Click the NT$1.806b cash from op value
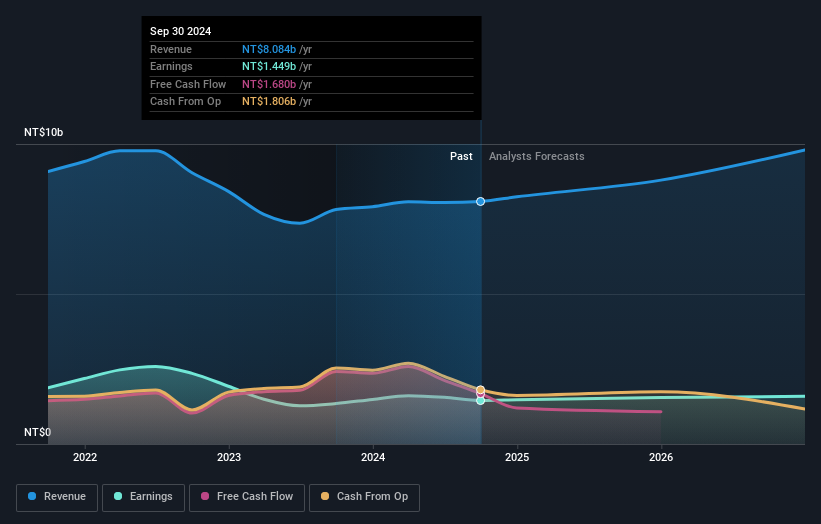 [269, 102]
